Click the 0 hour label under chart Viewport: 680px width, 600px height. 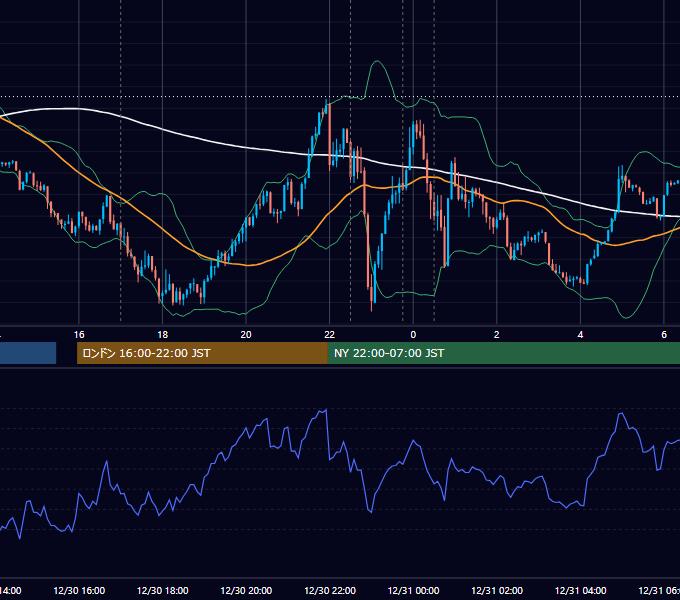point(413,335)
